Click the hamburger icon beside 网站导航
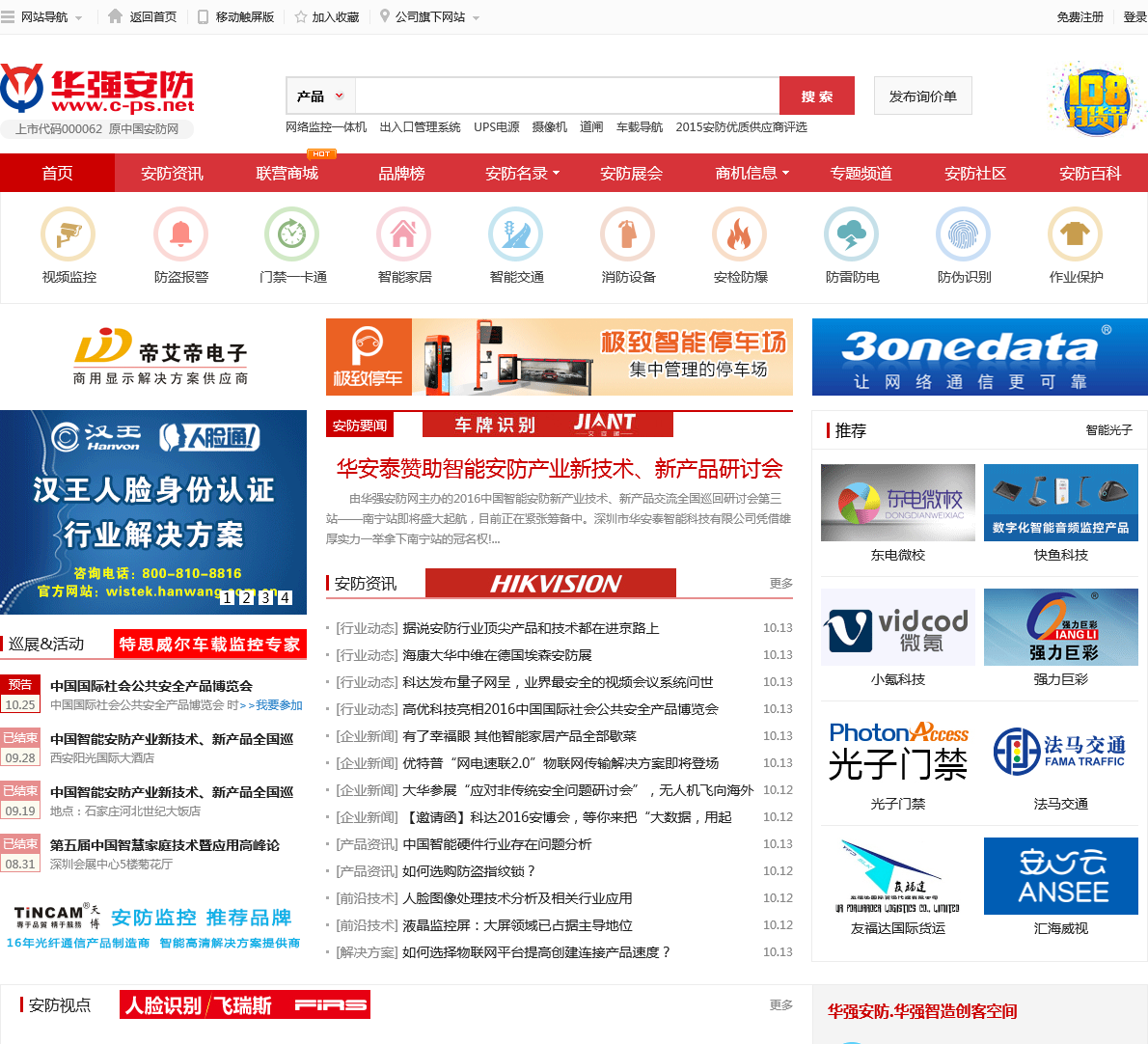 coord(8,16)
